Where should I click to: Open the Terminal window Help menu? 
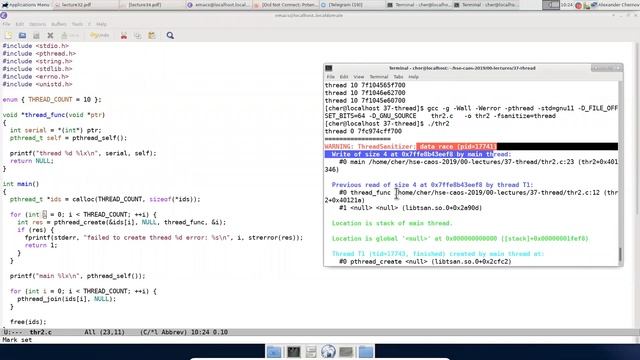(x=413, y=77)
